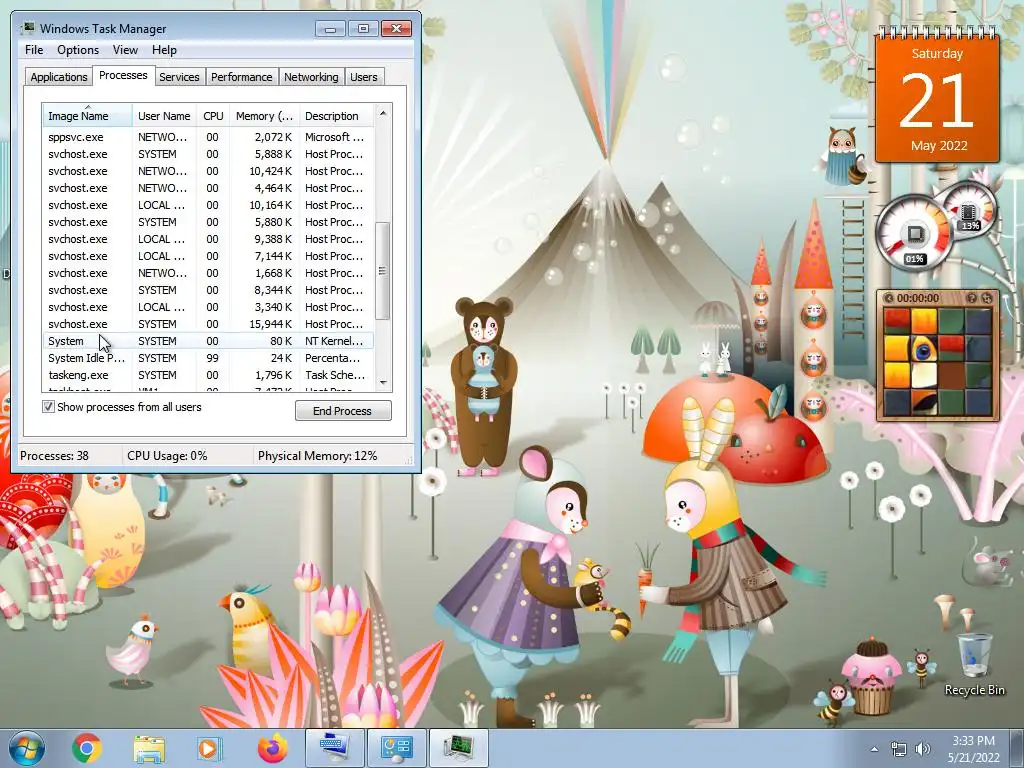This screenshot has width=1024, height=768.
Task: Switch to the Users tab
Action: point(364,76)
